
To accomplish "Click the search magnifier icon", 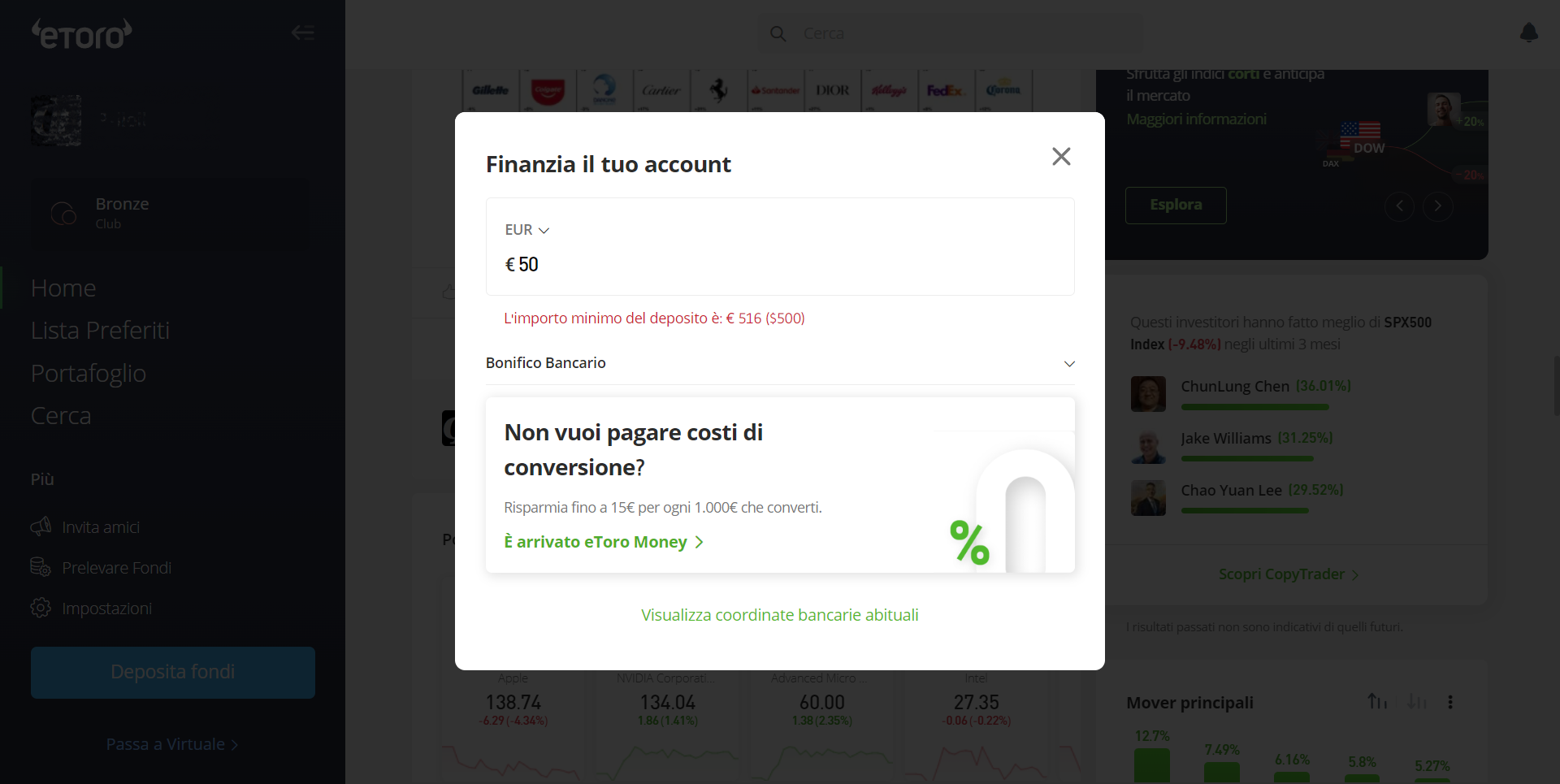I will pos(778,33).
